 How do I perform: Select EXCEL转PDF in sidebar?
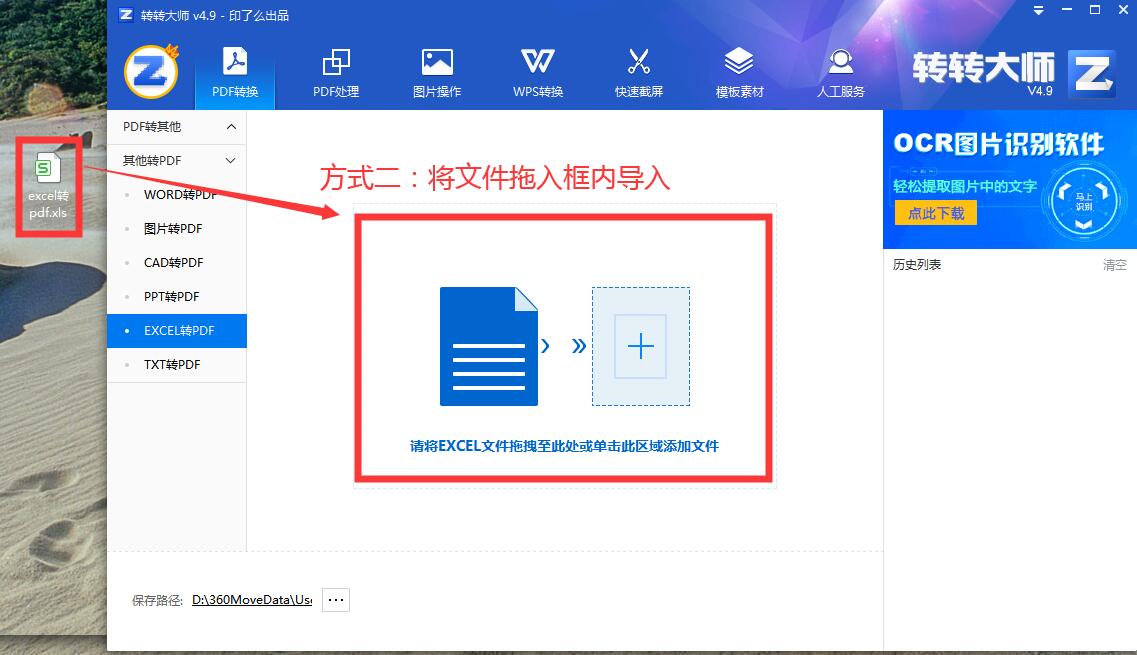pyautogui.click(x=177, y=331)
